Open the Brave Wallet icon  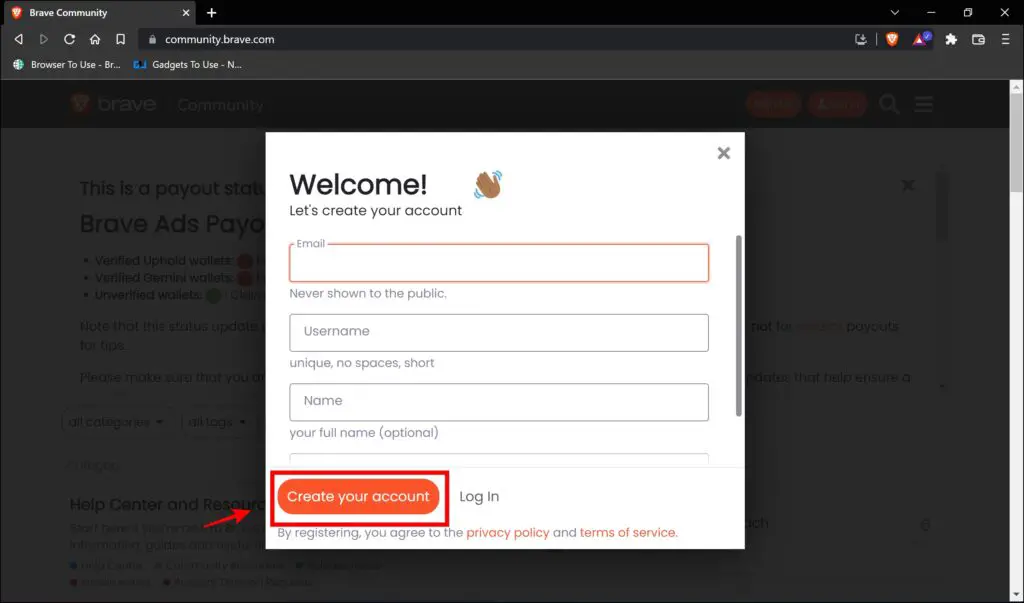pos(978,39)
